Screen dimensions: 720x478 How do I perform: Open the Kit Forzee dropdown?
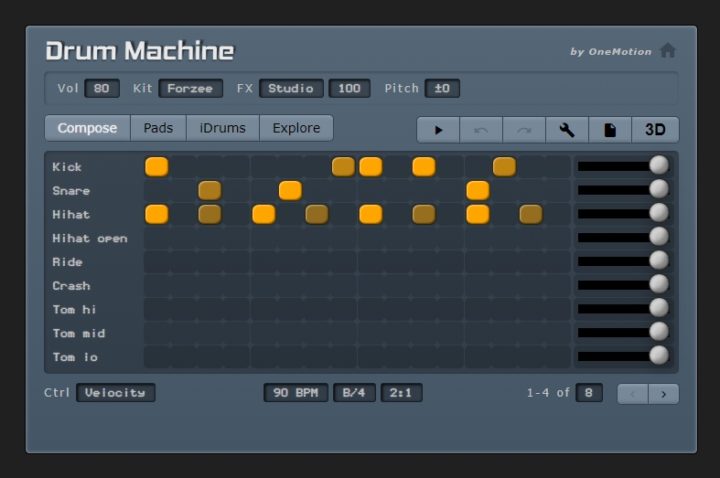190,88
